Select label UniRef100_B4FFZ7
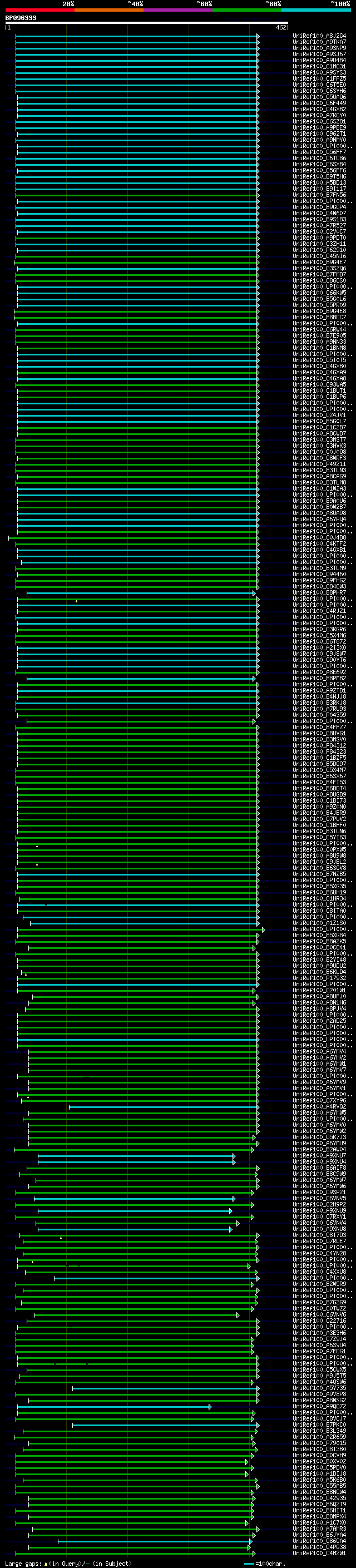356x1568 pixels. coord(319,728)
